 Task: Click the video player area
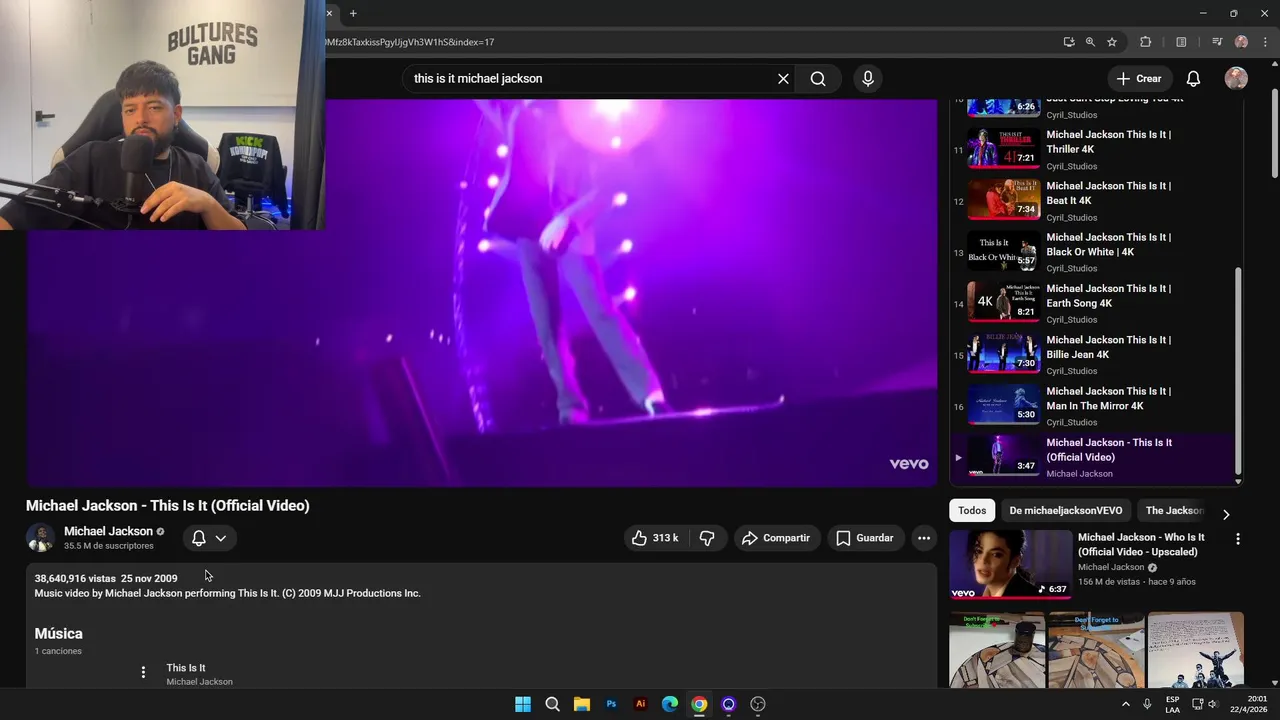pyautogui.click(x=481, y=292)
